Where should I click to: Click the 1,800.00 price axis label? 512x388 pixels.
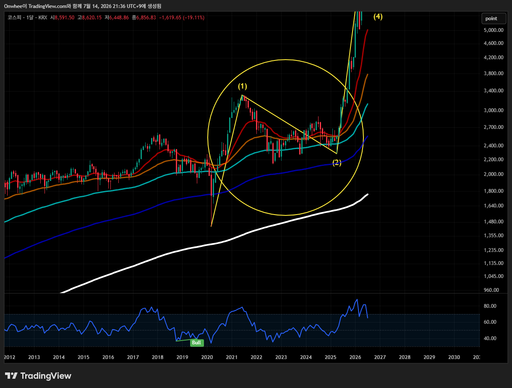tap(494, 191)
